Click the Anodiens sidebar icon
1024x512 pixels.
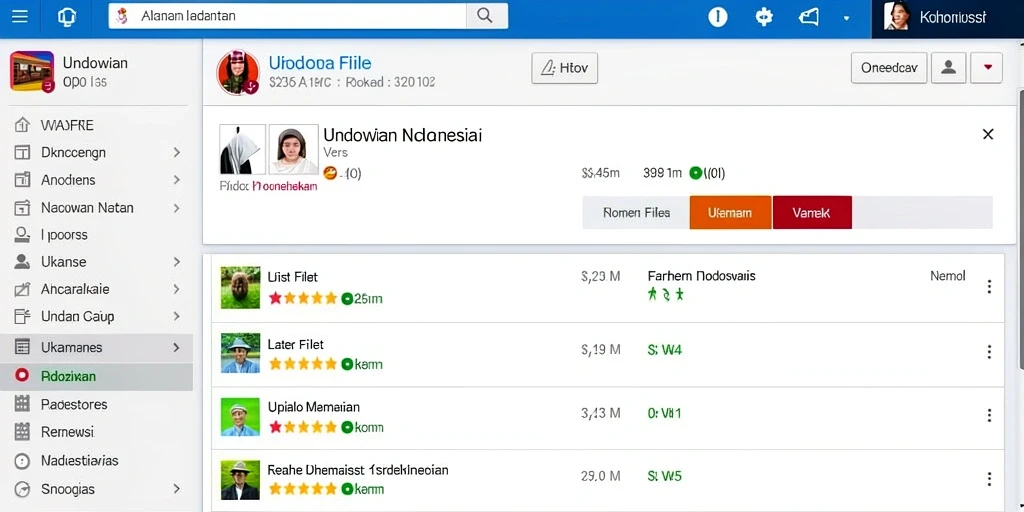click(22, 180)
